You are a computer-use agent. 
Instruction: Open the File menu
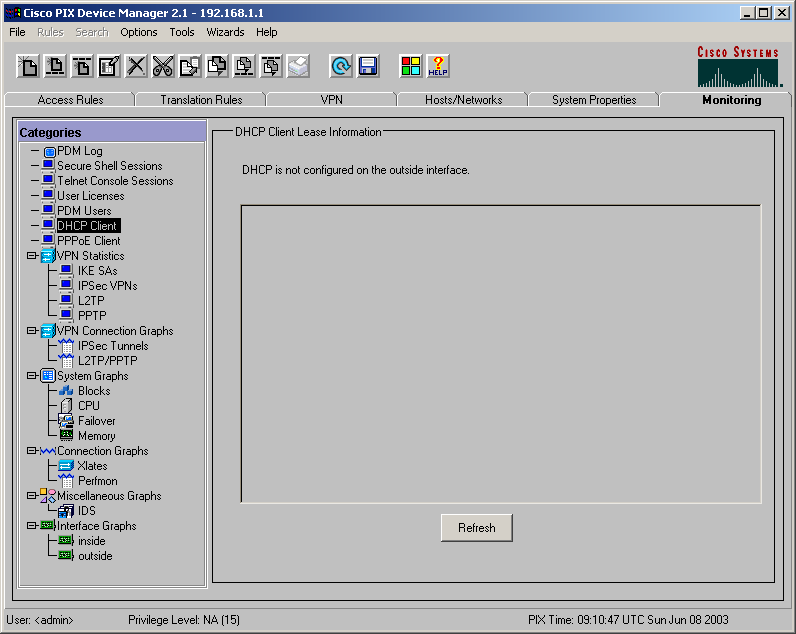(17, 32)
